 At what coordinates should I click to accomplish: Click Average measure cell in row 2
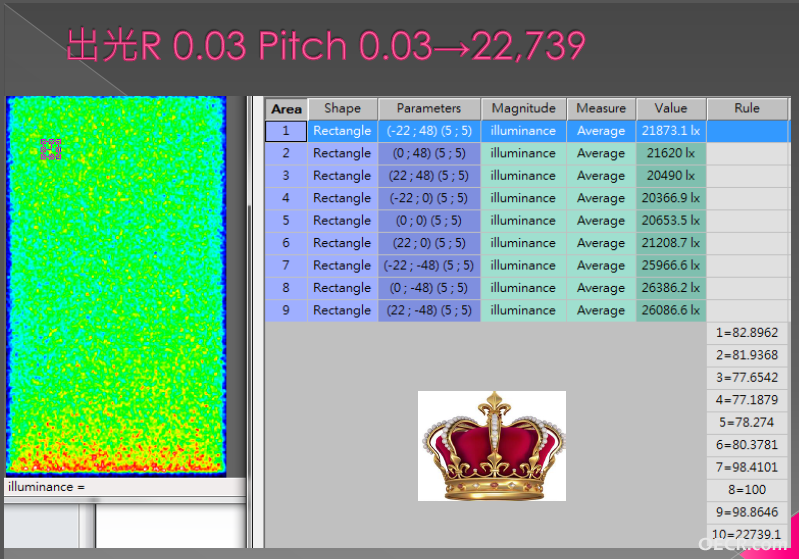[601, 153]
